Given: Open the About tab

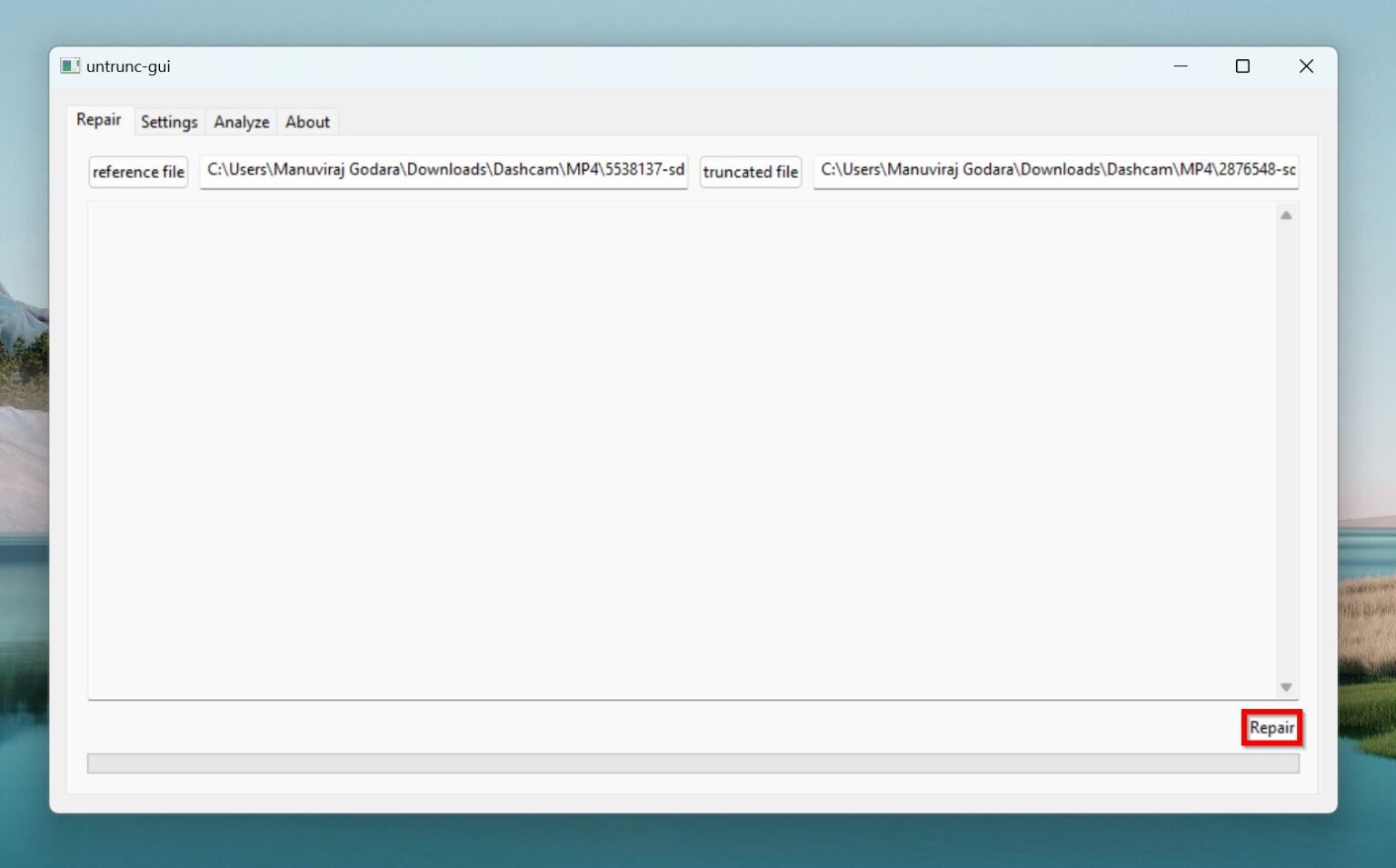Looking at the screenshot, I should (x=307, y=122).
